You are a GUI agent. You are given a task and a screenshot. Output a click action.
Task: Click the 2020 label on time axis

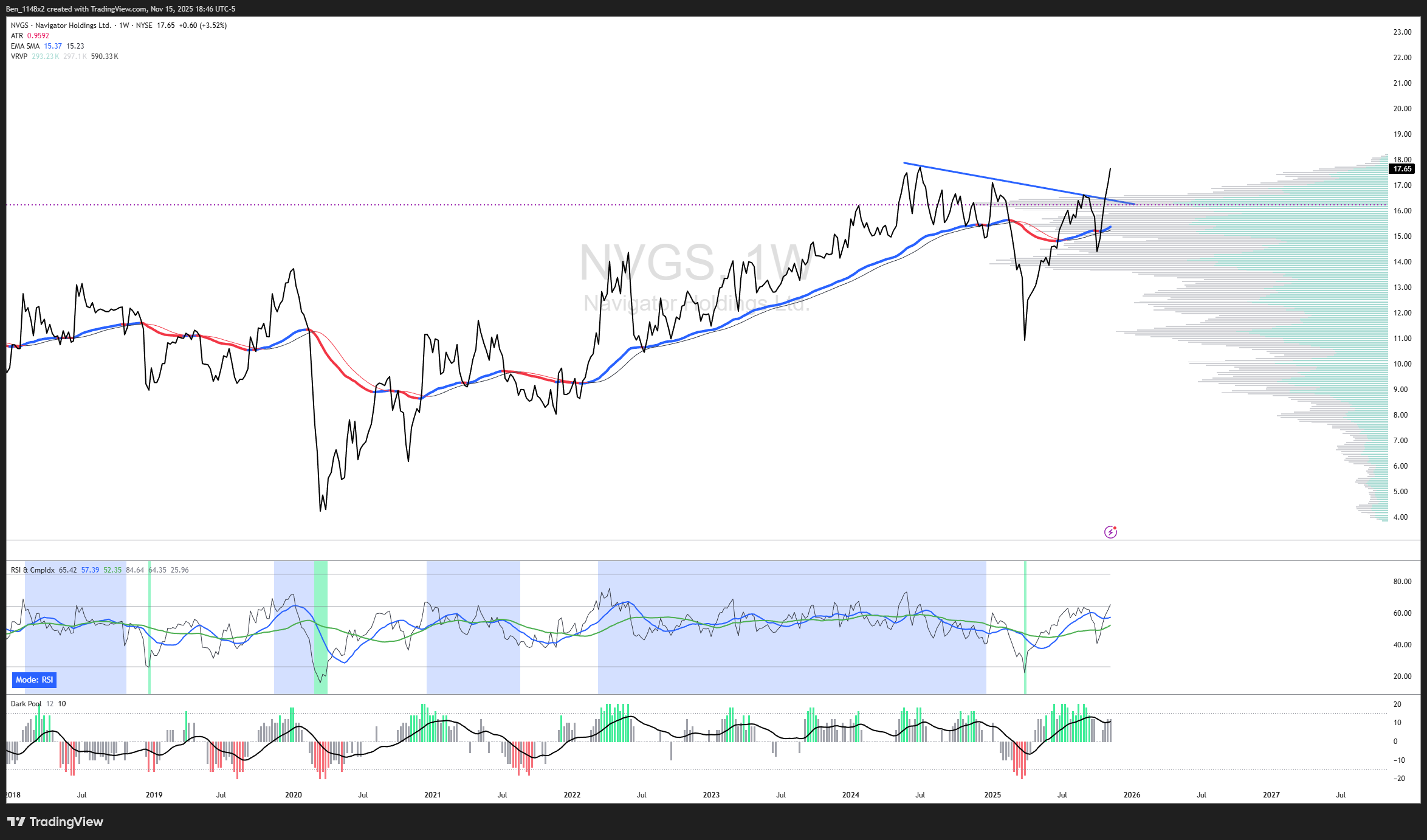coord(294,795)
